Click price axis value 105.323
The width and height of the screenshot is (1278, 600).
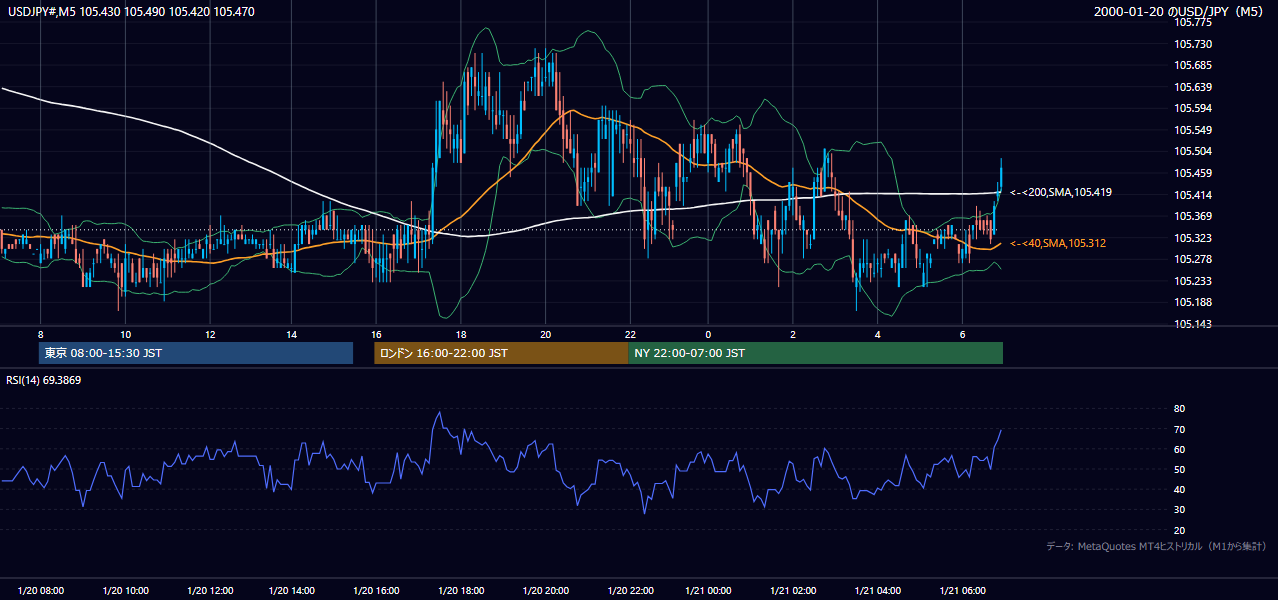point(1193,238)
